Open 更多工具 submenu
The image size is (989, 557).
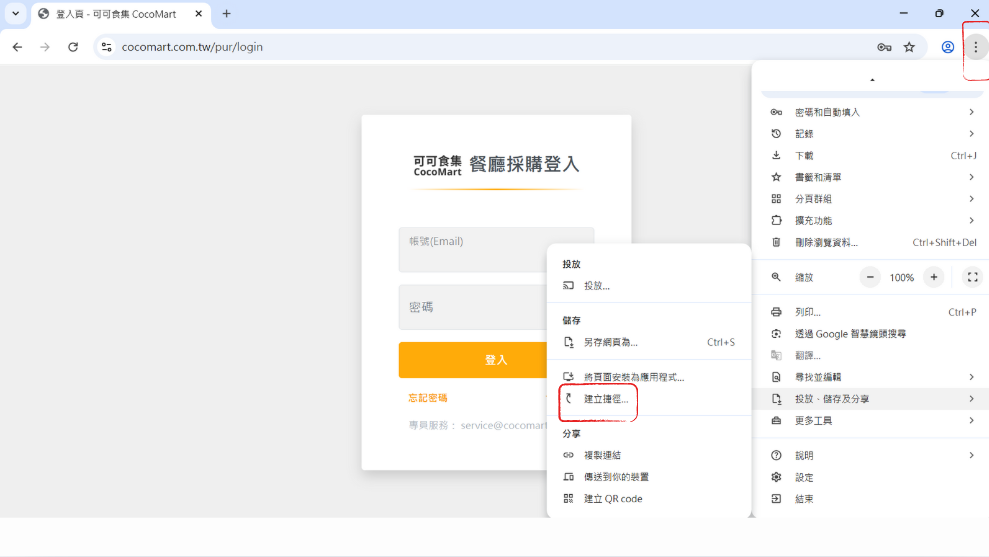pyautogui.click(x=870, y=420)
